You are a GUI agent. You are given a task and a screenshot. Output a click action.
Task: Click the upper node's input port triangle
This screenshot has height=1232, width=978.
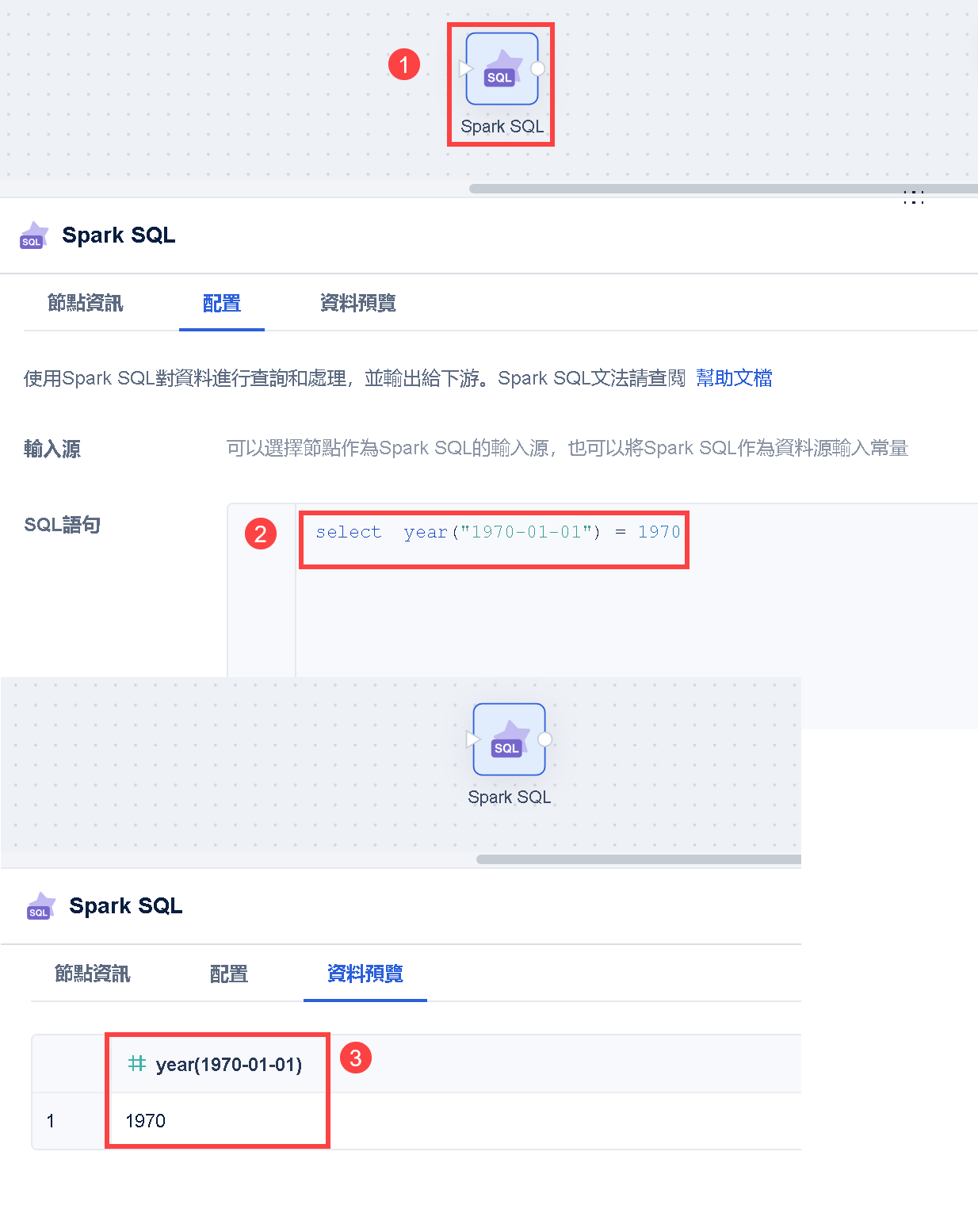click(466, 69)
